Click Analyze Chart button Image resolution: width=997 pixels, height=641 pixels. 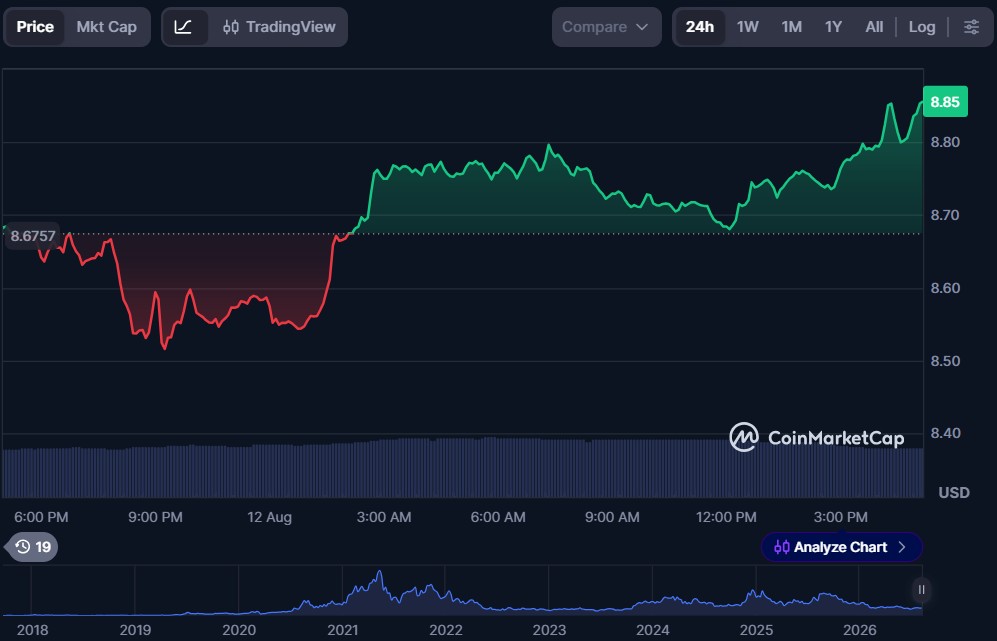click(x=841, y=547)
